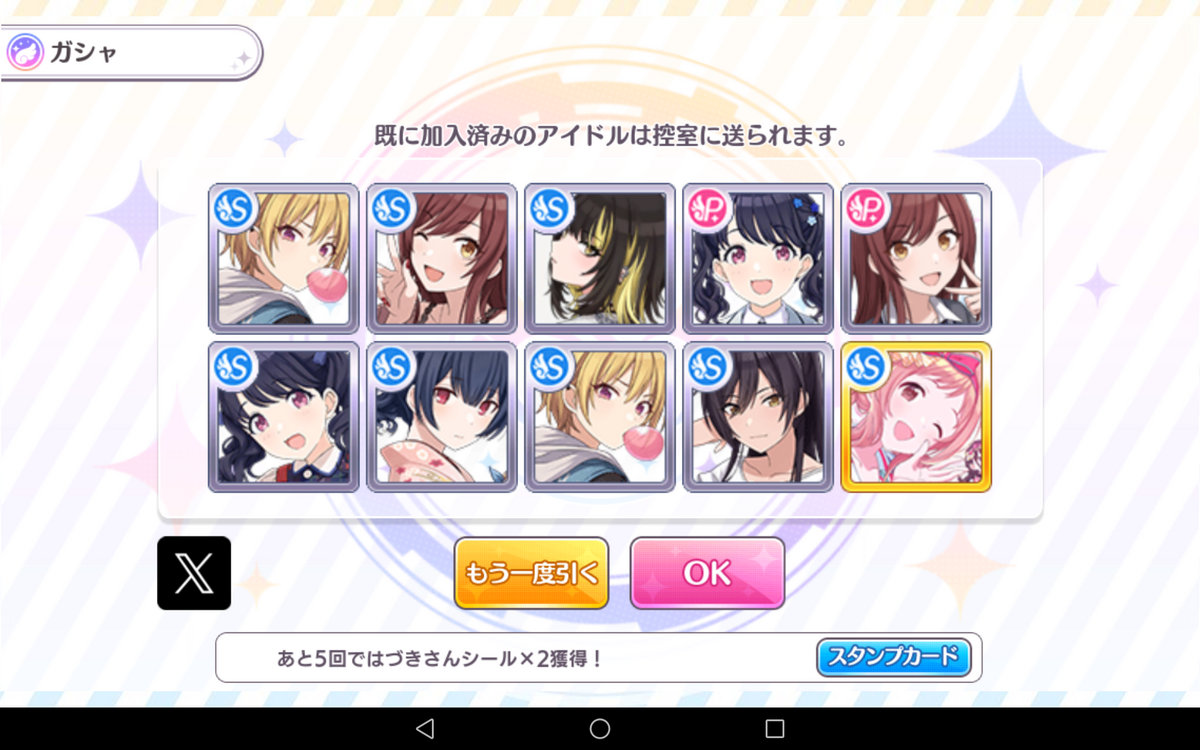Image resolution: width=1200 pixels, height=750 pixels.
Task: Select the winking brown-haired idol card, top row
Action: tap(442, 258)
